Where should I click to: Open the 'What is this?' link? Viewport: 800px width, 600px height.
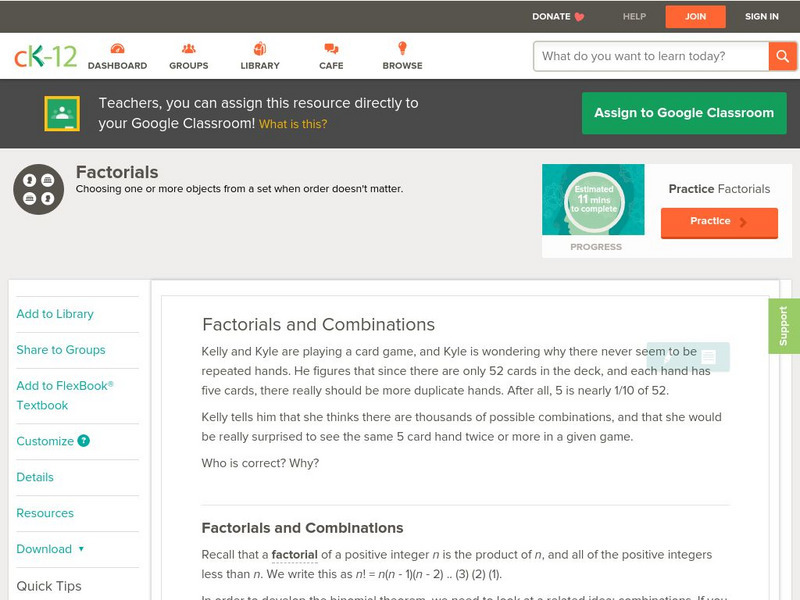click(x=293, y=124)
